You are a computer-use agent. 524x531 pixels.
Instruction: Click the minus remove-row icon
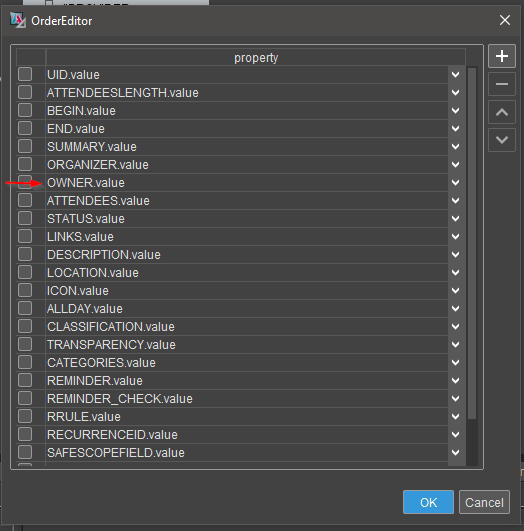tap(502, 84)
